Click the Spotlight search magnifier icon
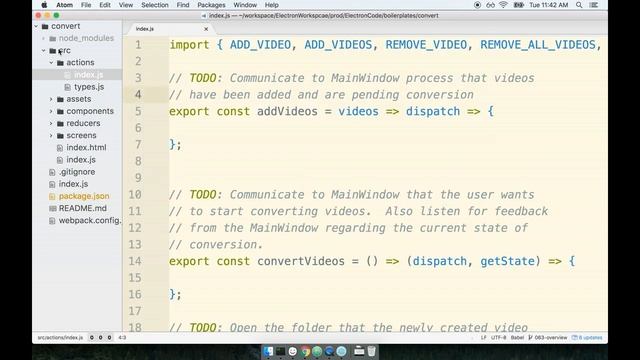Image resolution: width=640 pixels, height=360 pixels. coord(579,5)
